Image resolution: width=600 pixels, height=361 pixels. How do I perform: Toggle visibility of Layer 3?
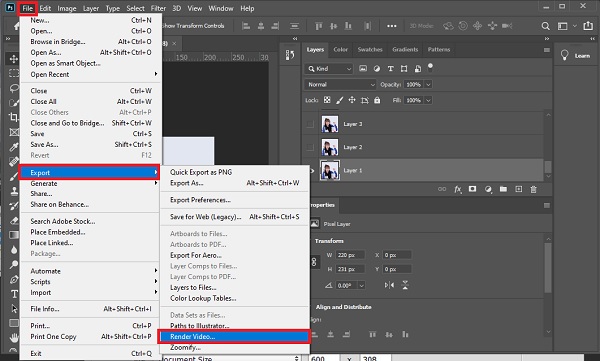tap(310, 124)
